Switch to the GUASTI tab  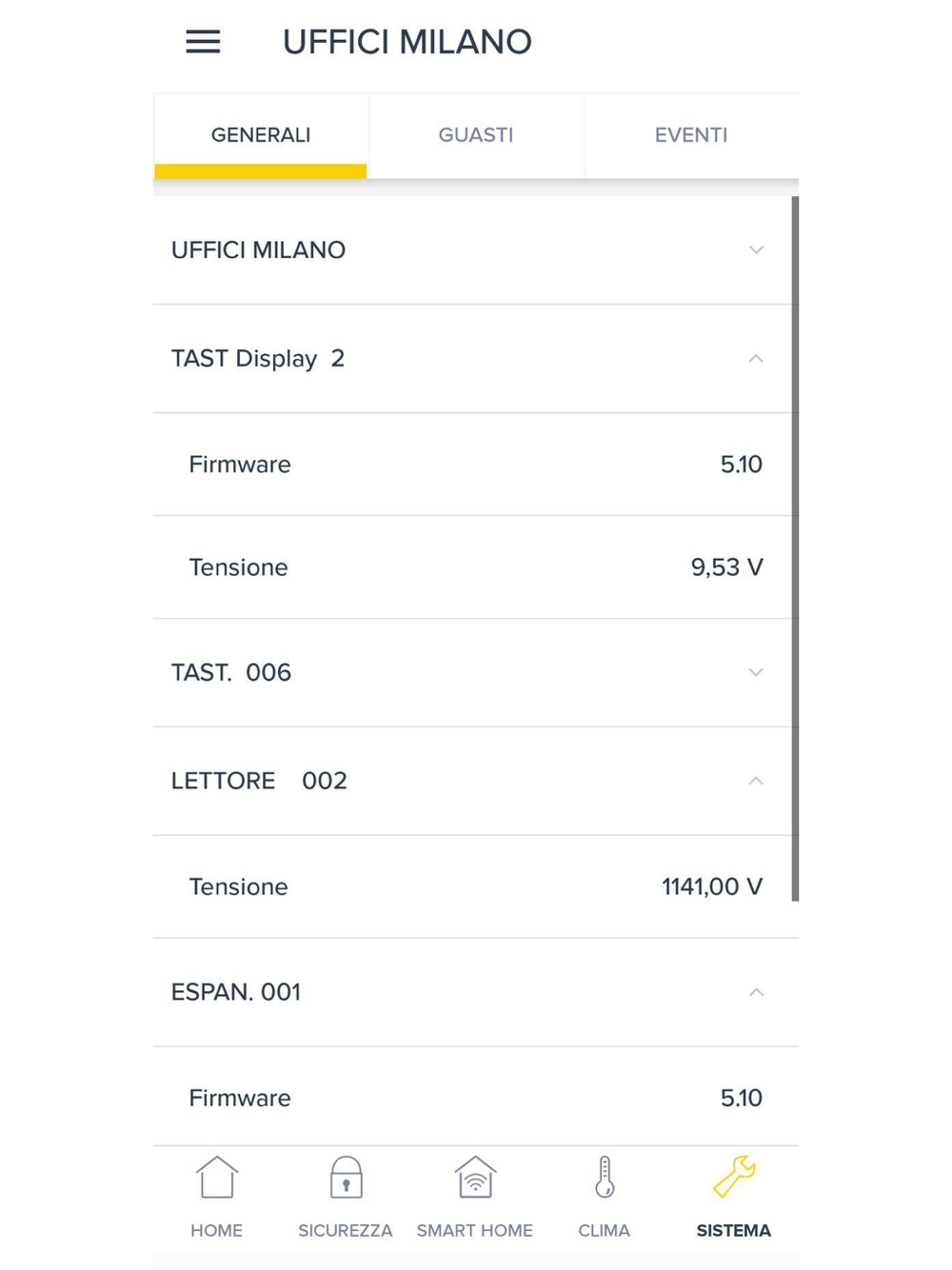coord(476,135)
